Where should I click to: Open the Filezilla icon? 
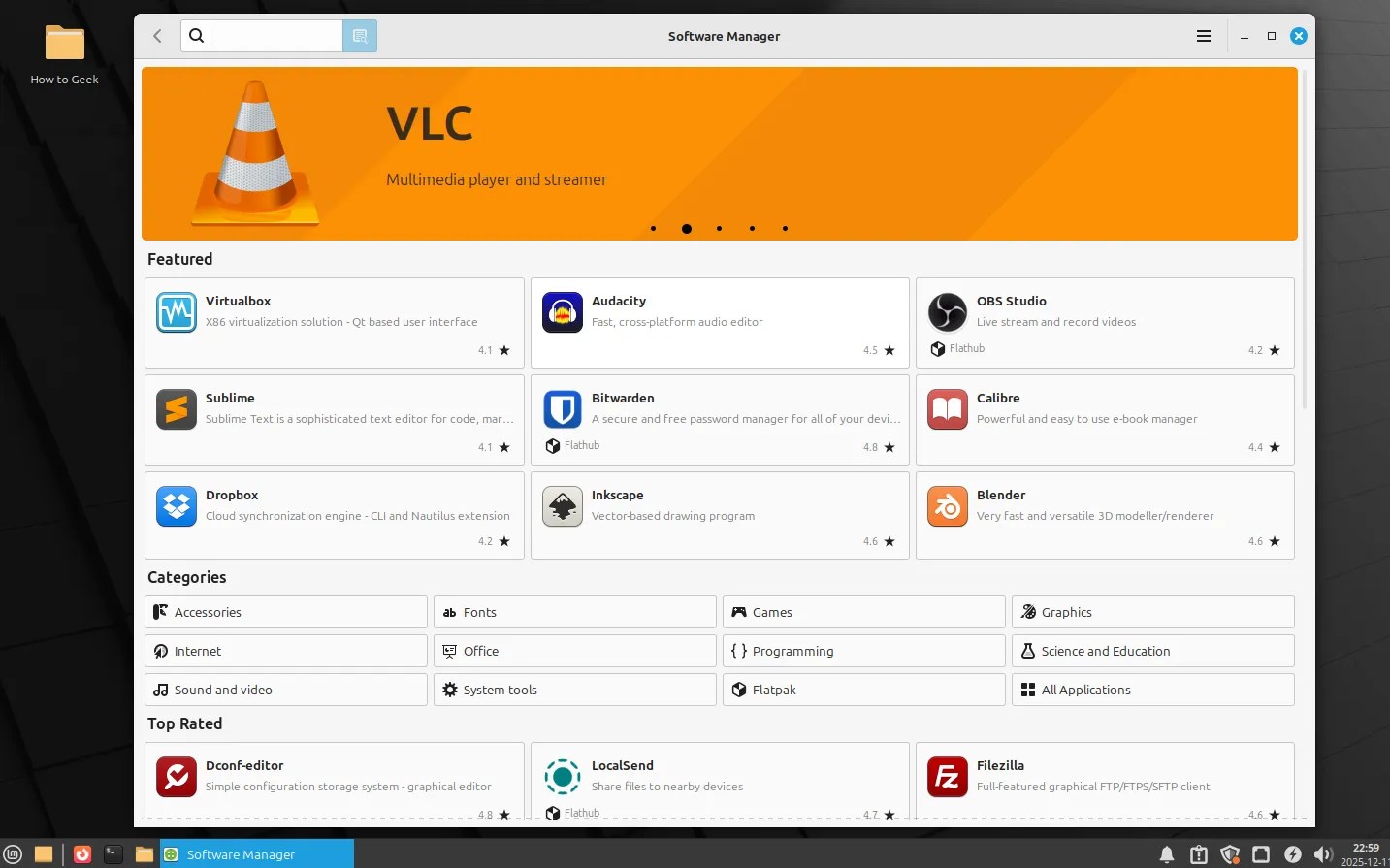pos(948,777)
